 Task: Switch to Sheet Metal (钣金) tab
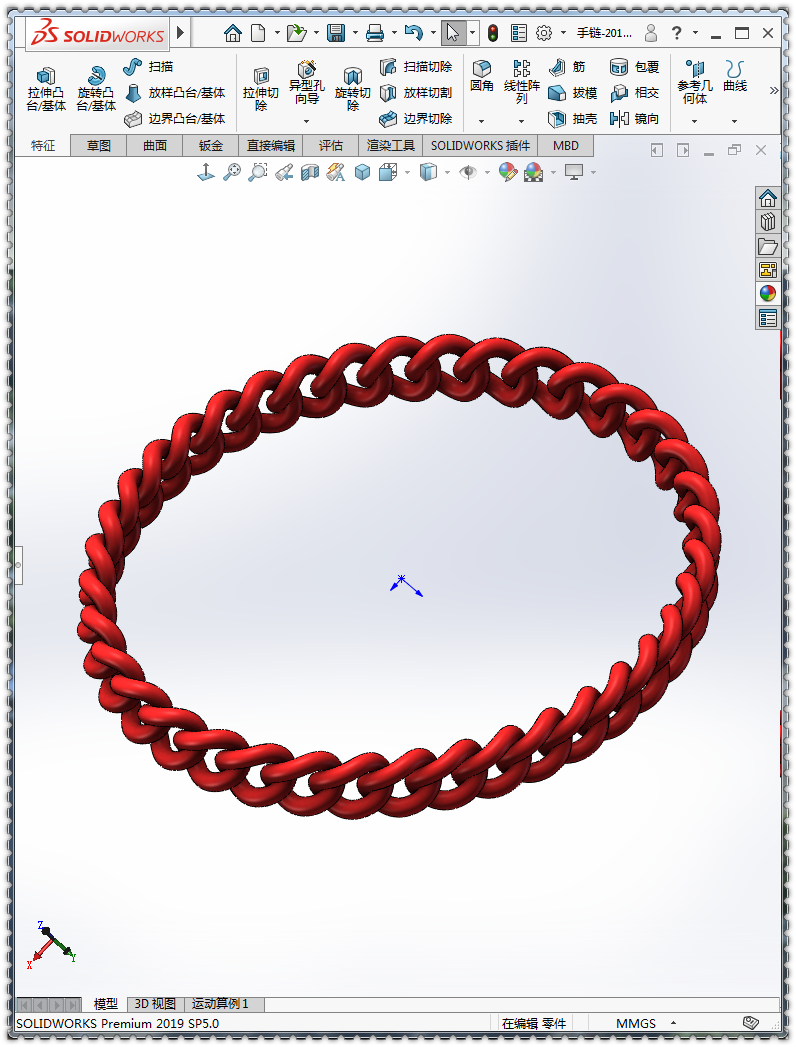[x=211, y=146]
